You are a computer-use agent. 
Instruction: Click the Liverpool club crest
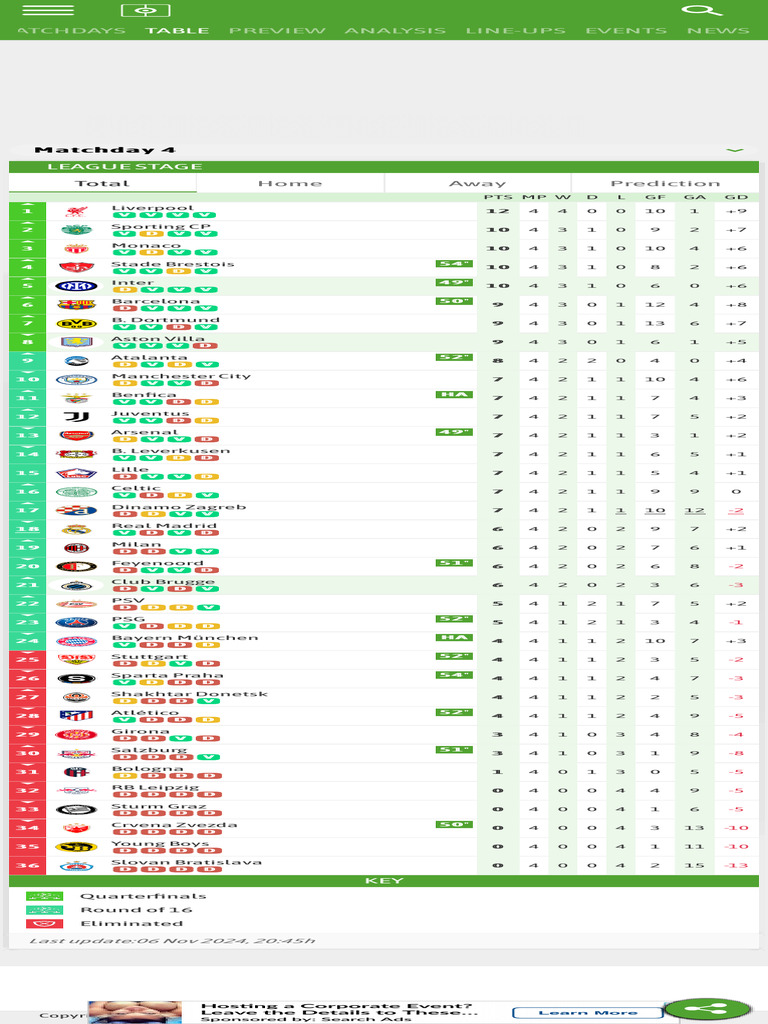tap(76, 211)
